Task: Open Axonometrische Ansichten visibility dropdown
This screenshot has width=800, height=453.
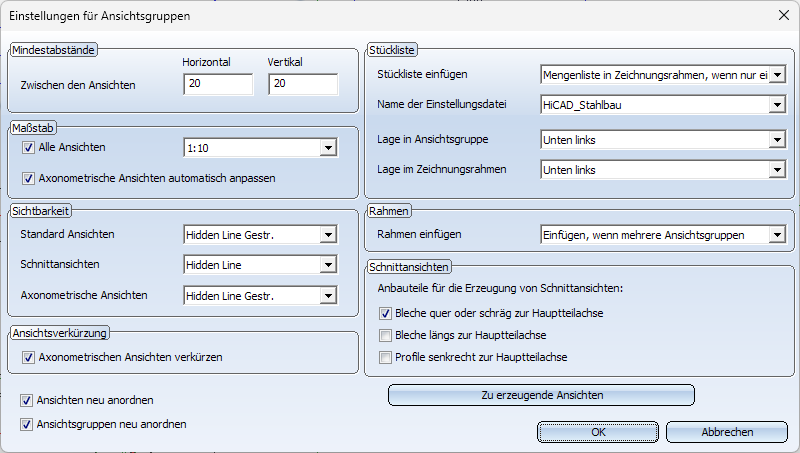Action: tap(328, 295)
